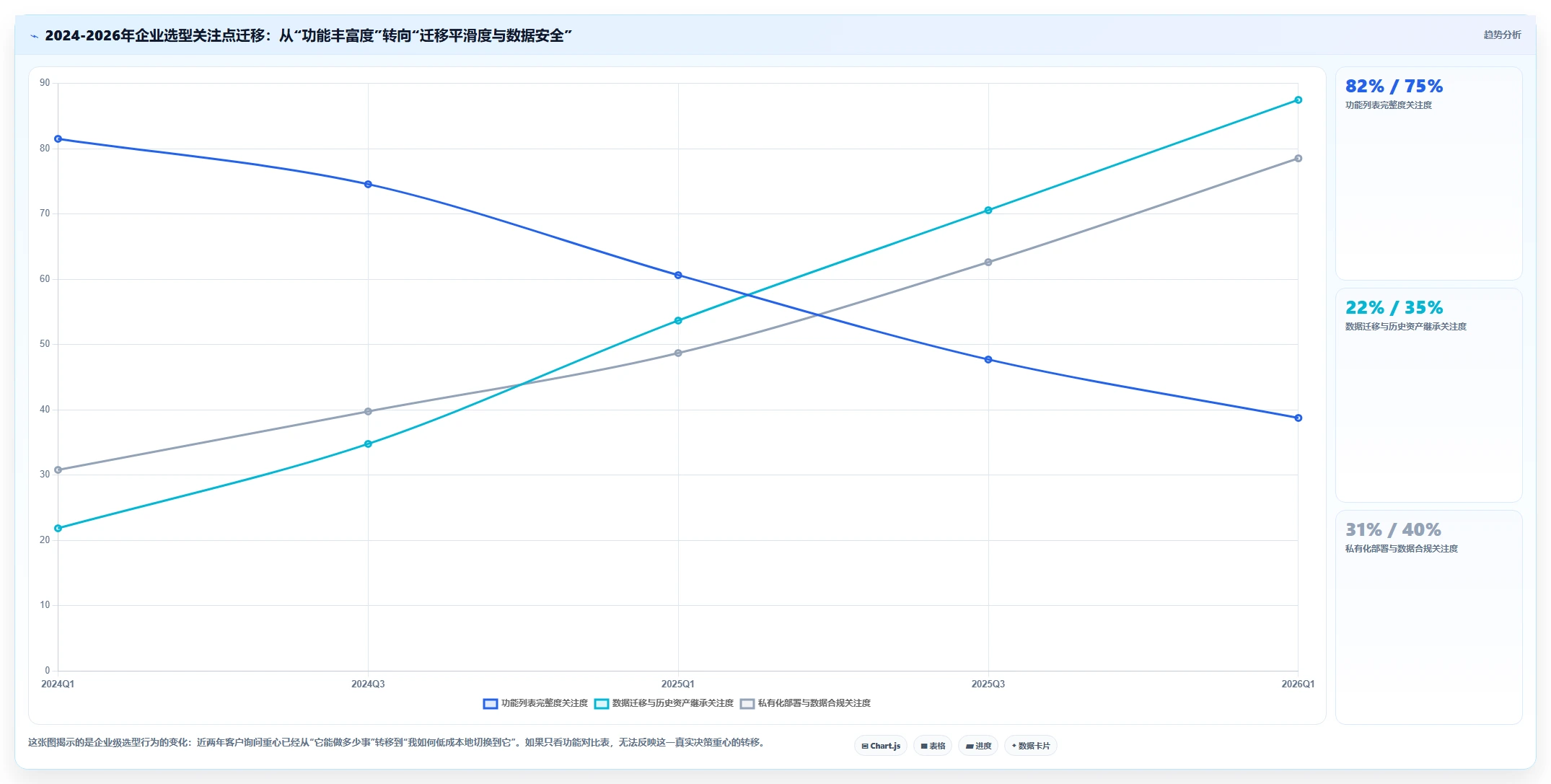Click the 10 y-axis tick label
The image size is (1551, 784).
tap(45, 605)
